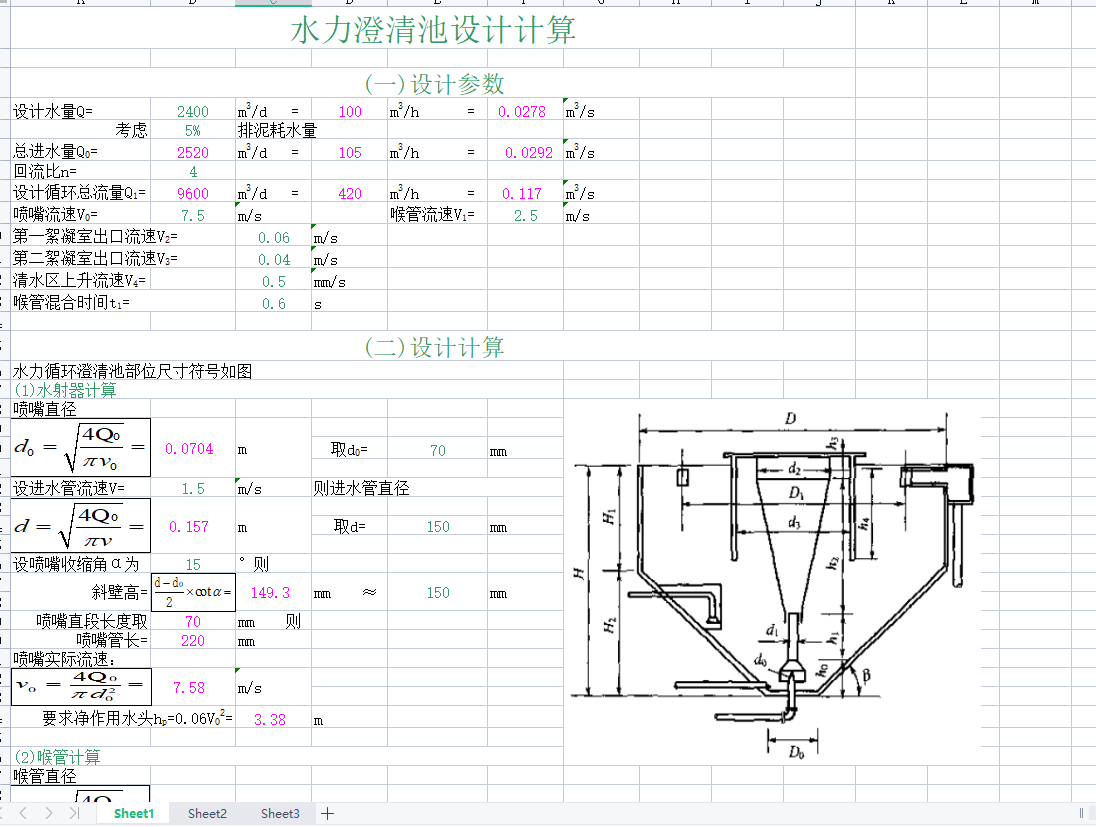1096x827 pixels.
Task: Click slant wall height value 149.3
Action: click(x=270, y=593)
